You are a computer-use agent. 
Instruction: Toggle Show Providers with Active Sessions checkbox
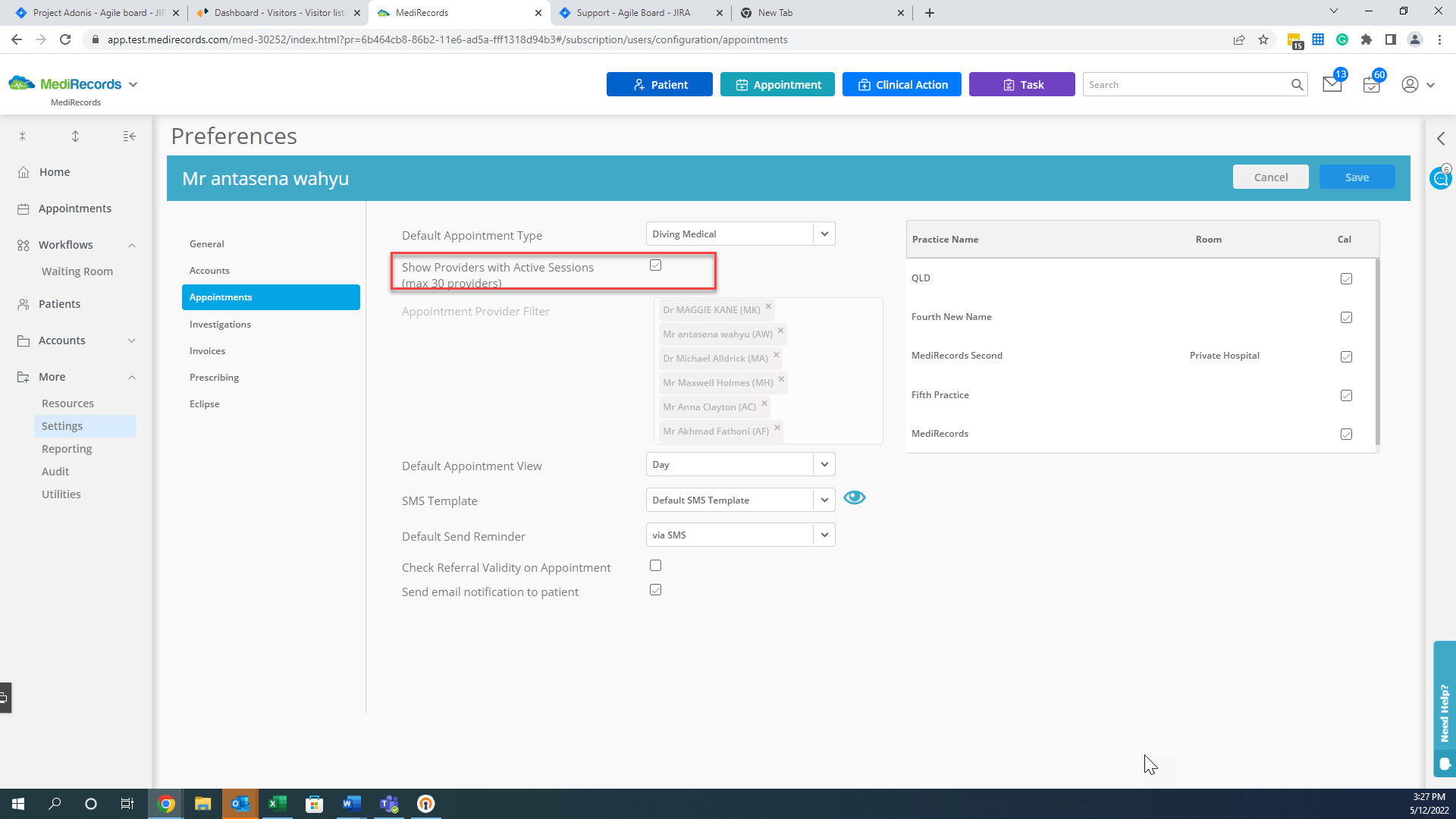656,265
